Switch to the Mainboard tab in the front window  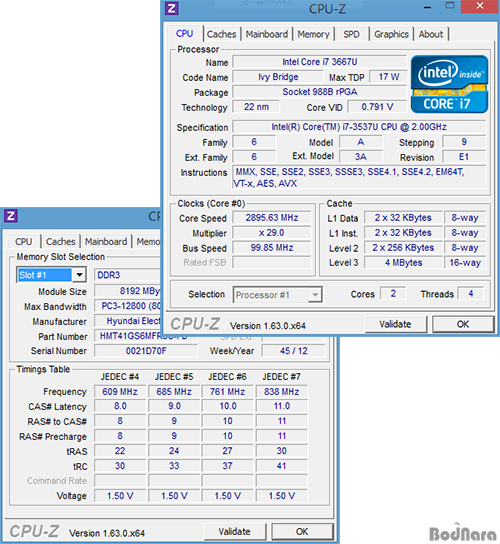tap(266, 34)
